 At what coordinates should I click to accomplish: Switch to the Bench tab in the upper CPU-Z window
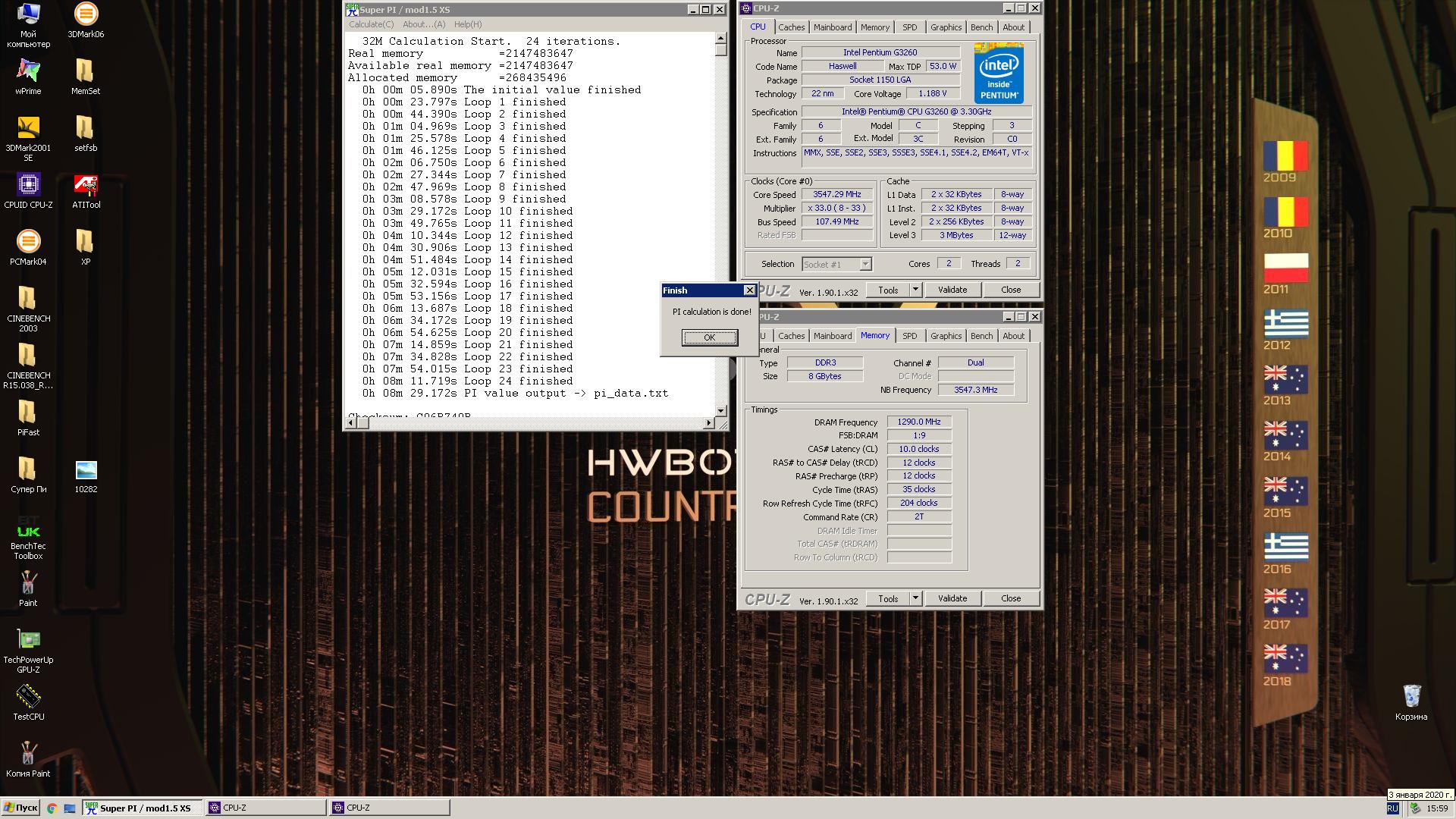pyautogui.click(x=981, y=27)
